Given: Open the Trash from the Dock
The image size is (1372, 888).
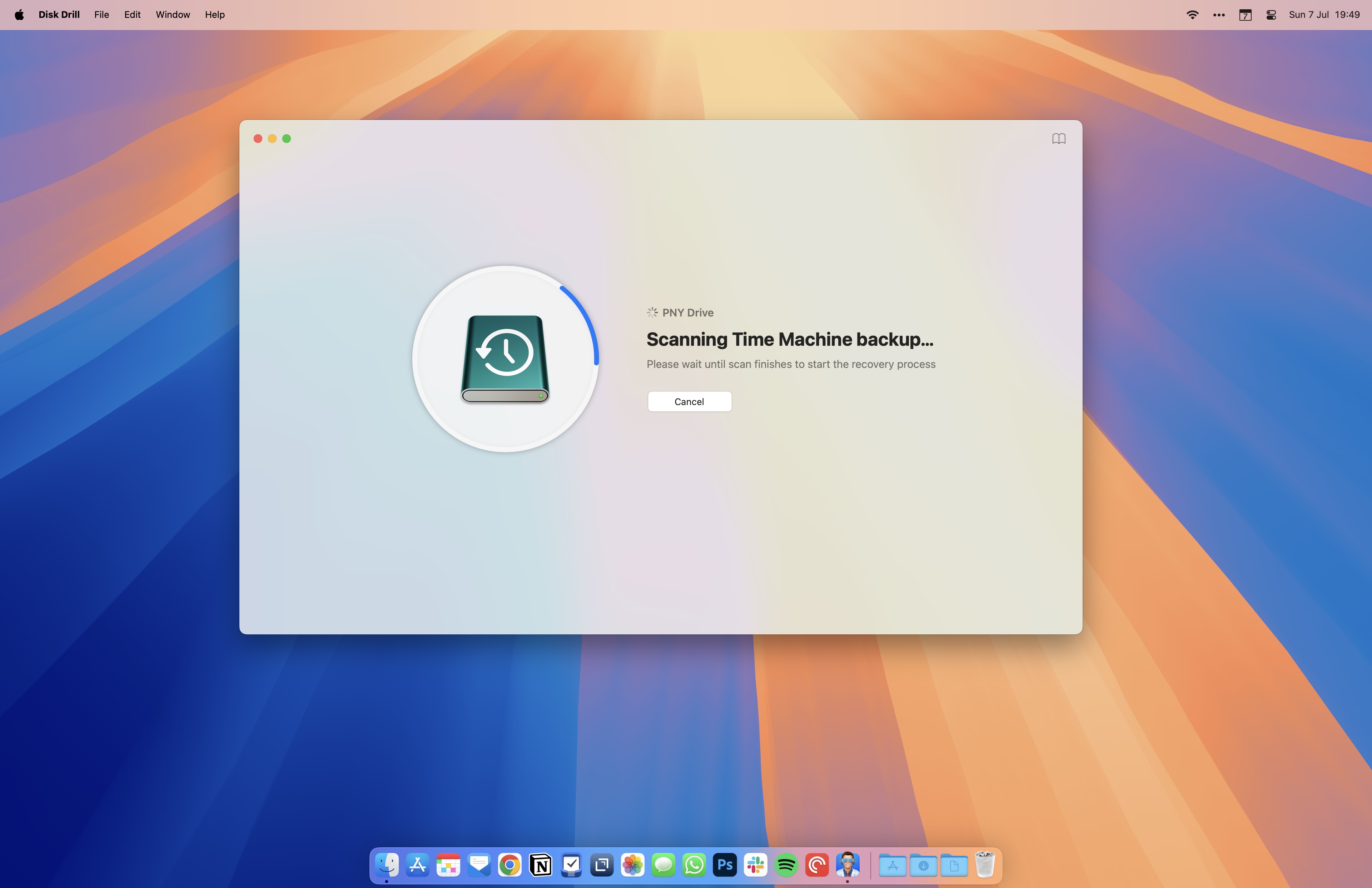Looking at the screenshot, I should [x=985, y=864].
